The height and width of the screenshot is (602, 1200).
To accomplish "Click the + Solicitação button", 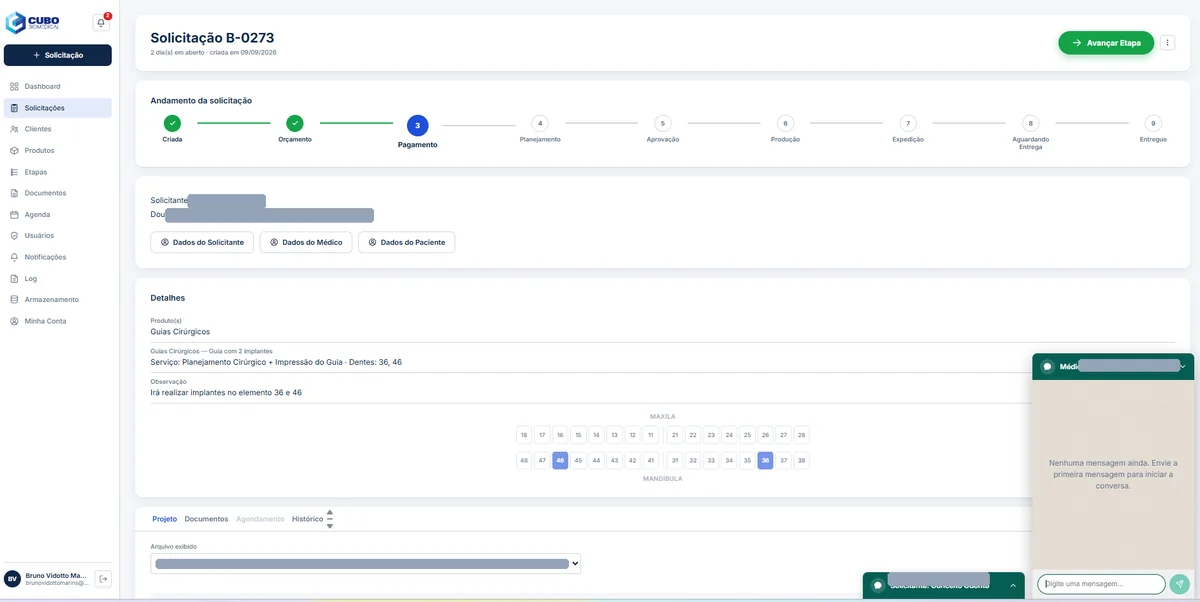I will [58, 55].
